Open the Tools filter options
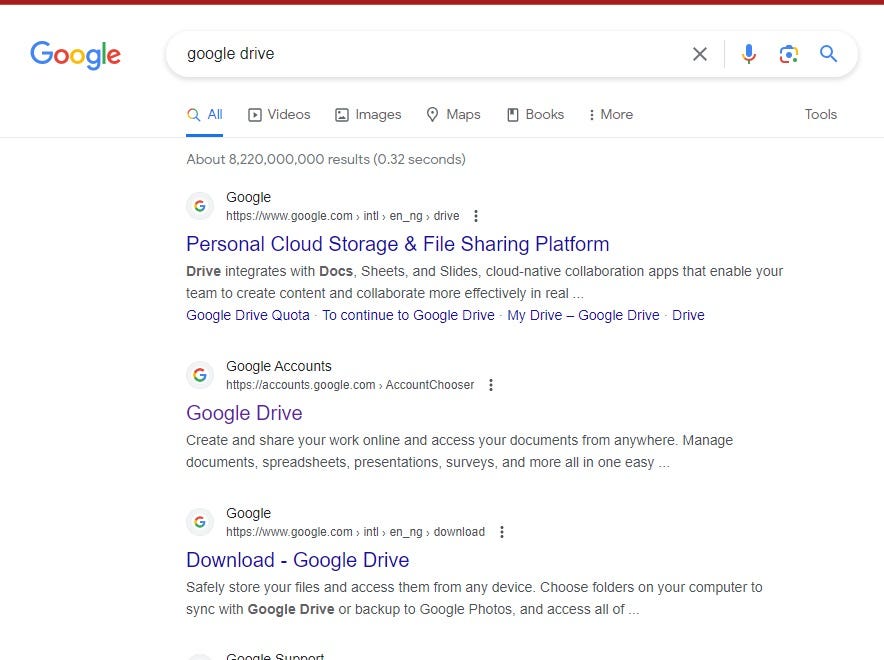Screen dimensions: 884x660 coord(820,114)
